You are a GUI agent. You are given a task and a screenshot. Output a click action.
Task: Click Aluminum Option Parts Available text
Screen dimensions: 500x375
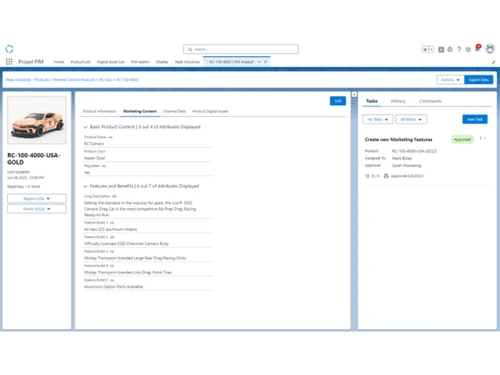[113, 287]
